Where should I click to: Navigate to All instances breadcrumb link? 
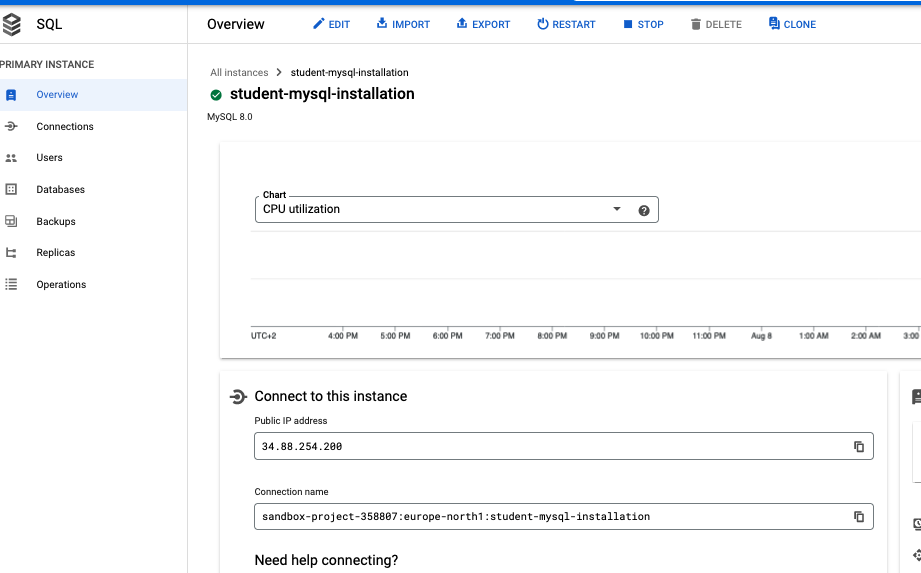(239, 73)
